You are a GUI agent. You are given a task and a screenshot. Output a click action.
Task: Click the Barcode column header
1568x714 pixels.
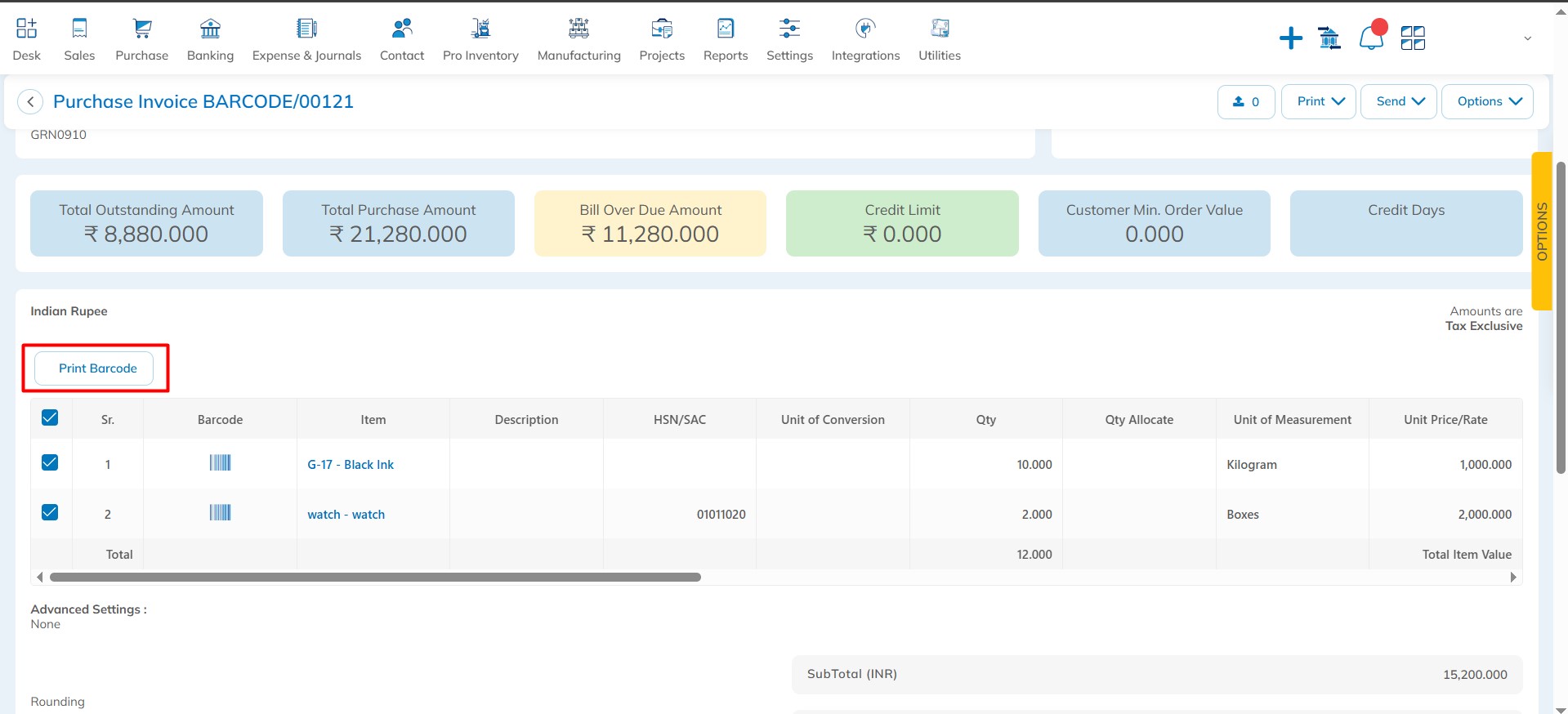[x=220, y=420]
